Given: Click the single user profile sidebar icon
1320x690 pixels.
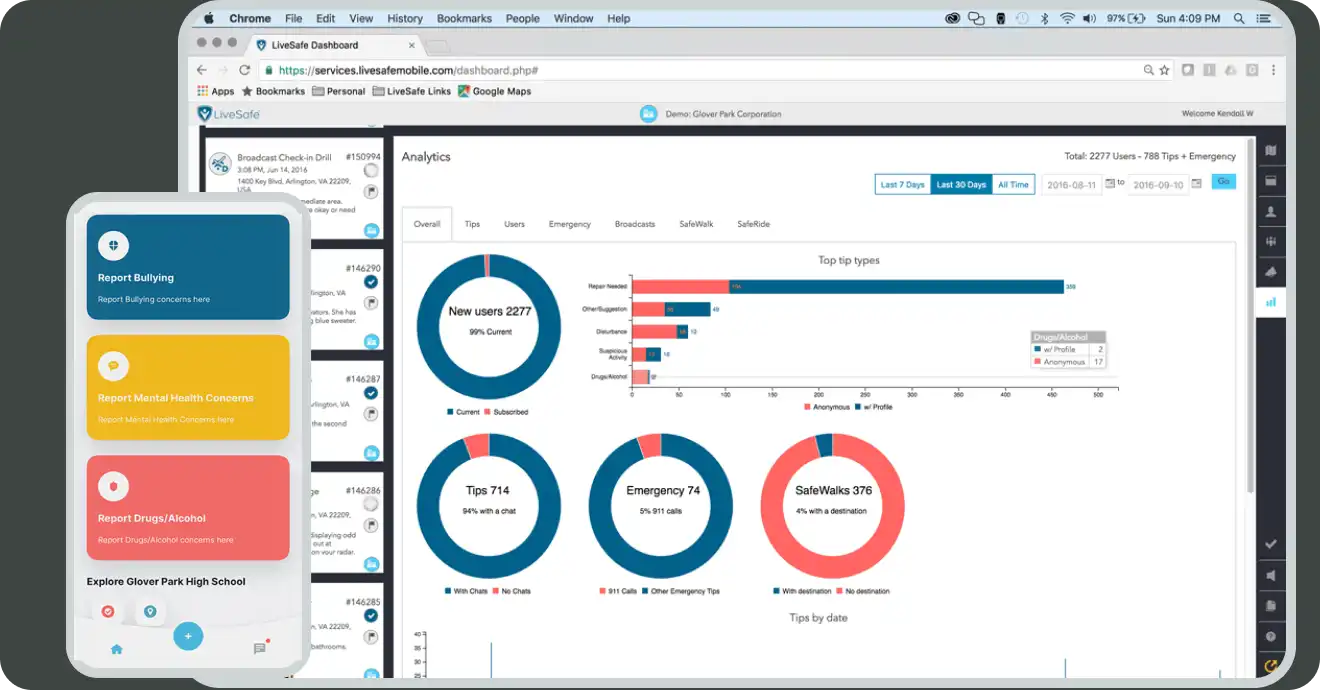Looking at the screenshot, I should [x=1271, y=212].
